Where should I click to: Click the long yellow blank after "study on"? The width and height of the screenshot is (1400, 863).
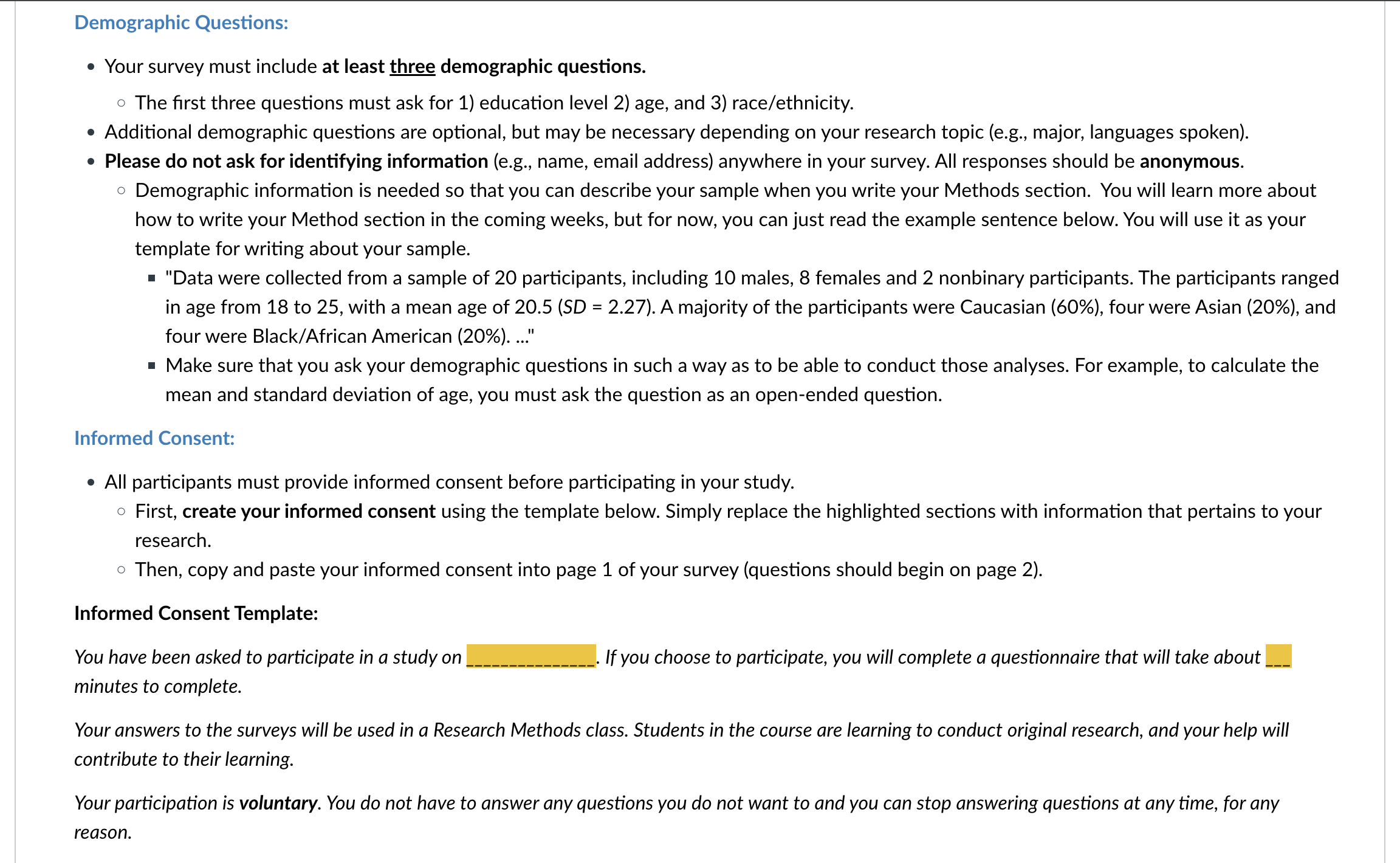531,656
